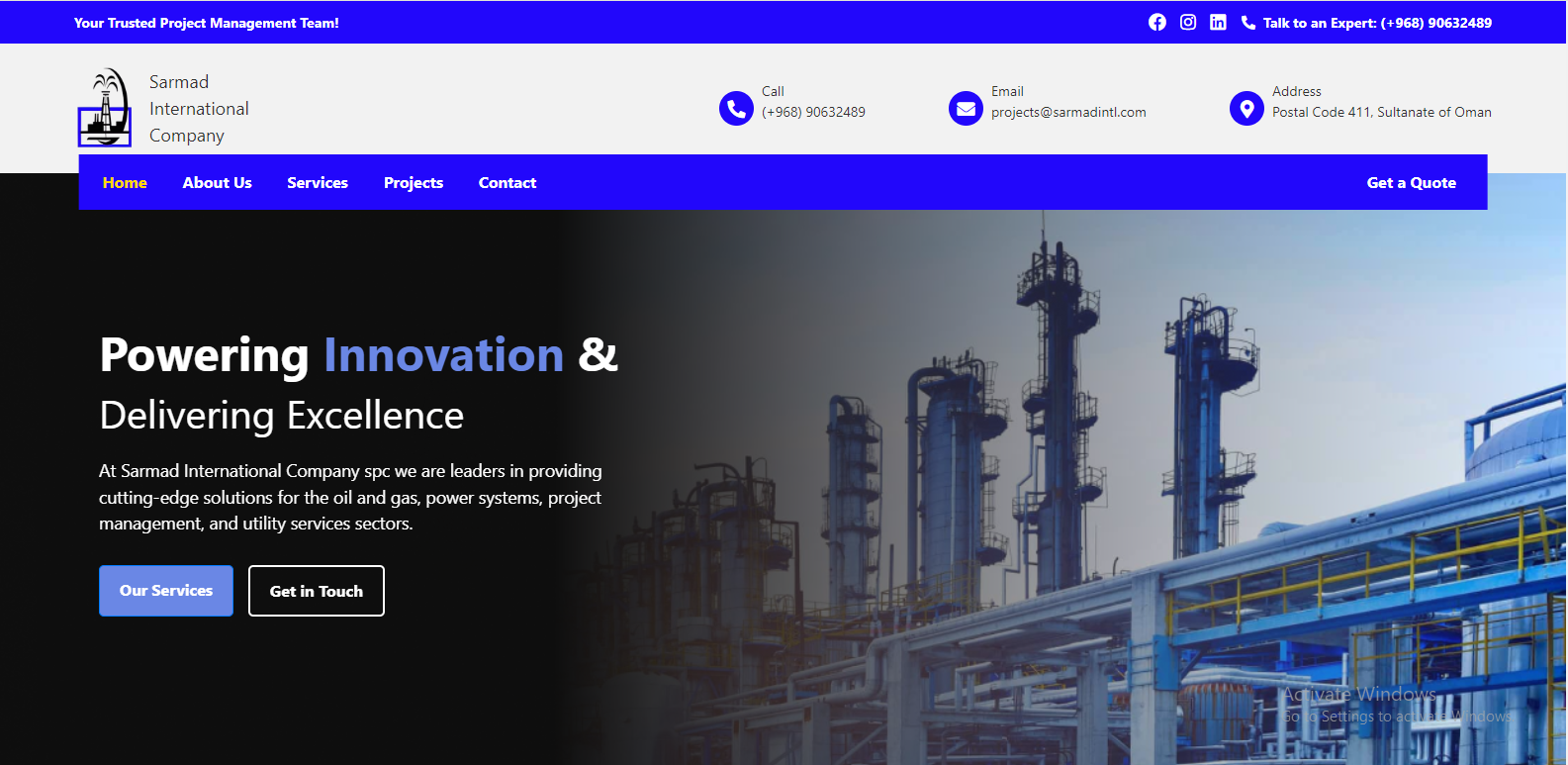Click 'Your Trusted Project Management Team!' text
1568x765 pixels.
coord(206,23)
